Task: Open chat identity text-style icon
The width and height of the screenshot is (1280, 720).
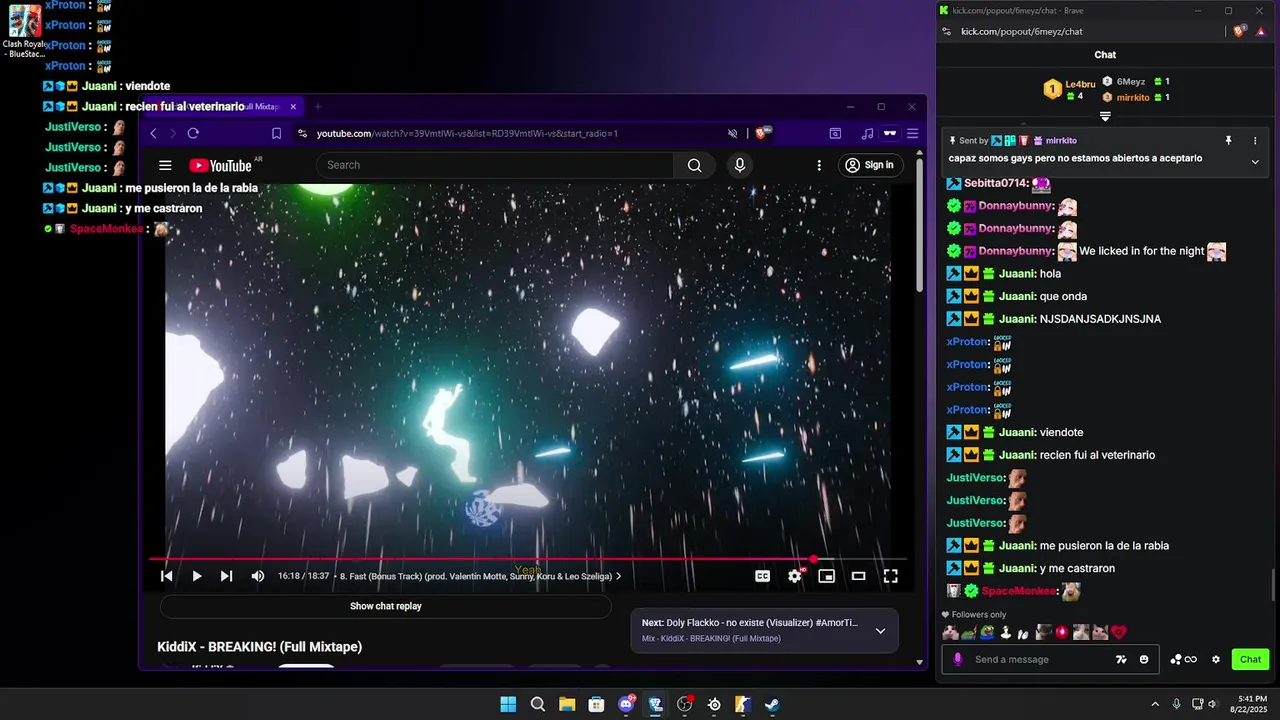Action: [x=1121, y=659]
